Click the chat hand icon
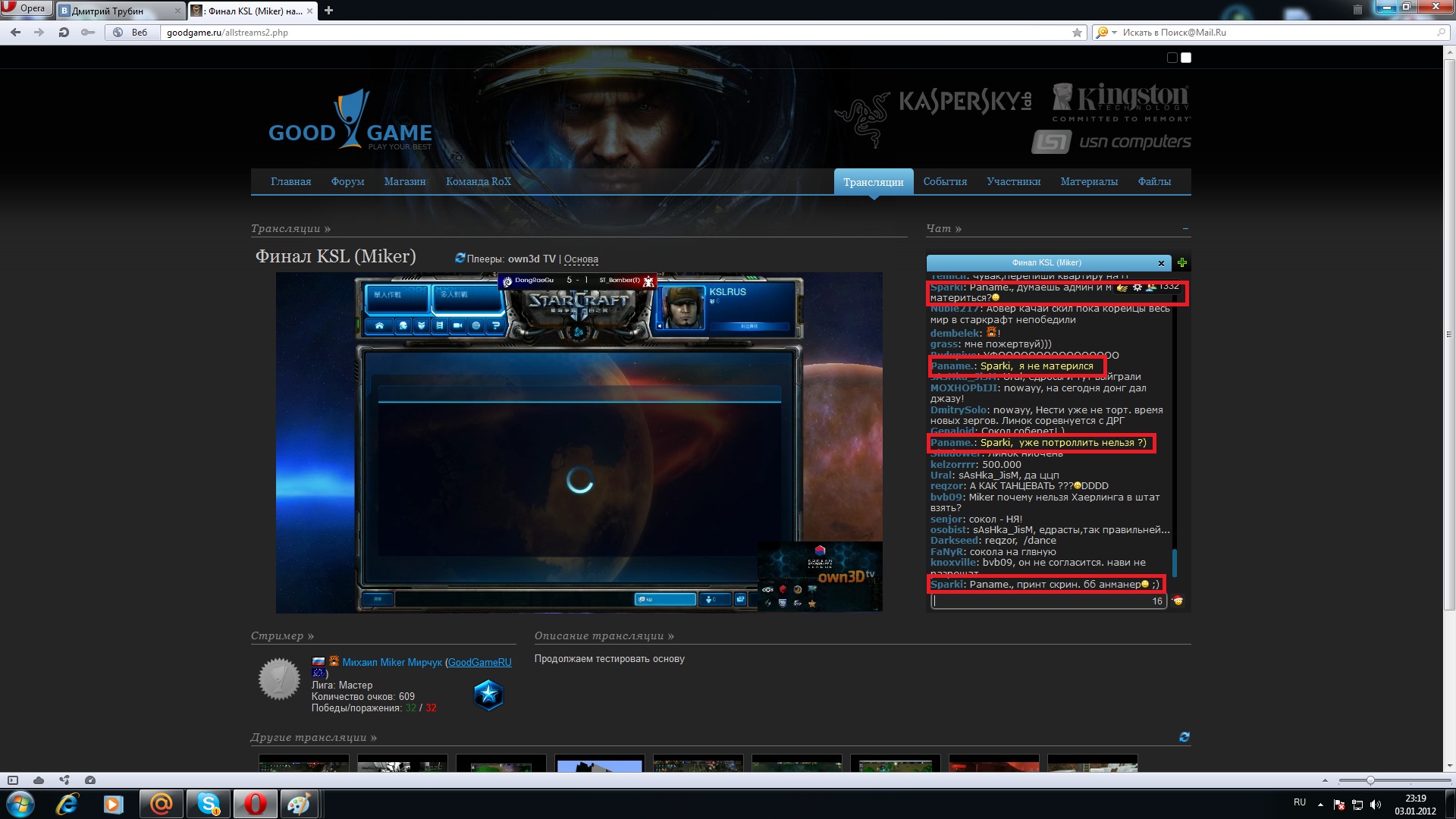1456x819 pixels. pos(1122,287)
